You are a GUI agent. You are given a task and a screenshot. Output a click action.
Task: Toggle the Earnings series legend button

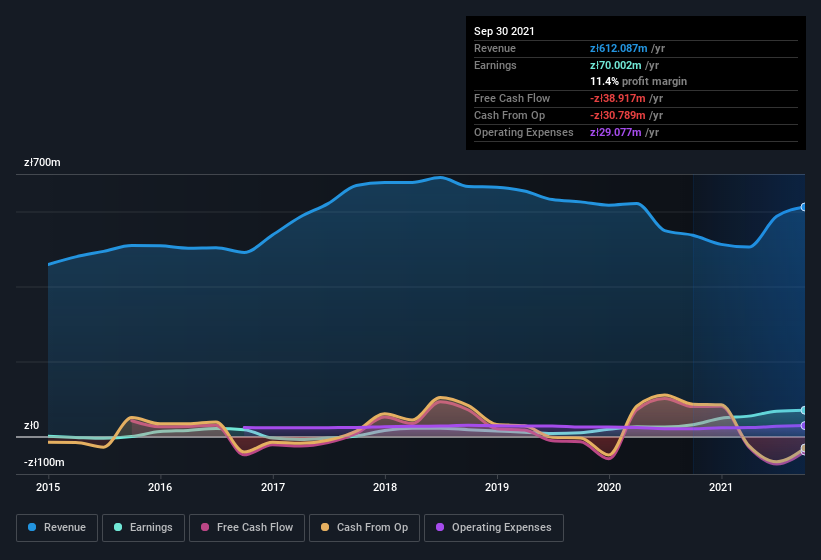coord(143,528)
